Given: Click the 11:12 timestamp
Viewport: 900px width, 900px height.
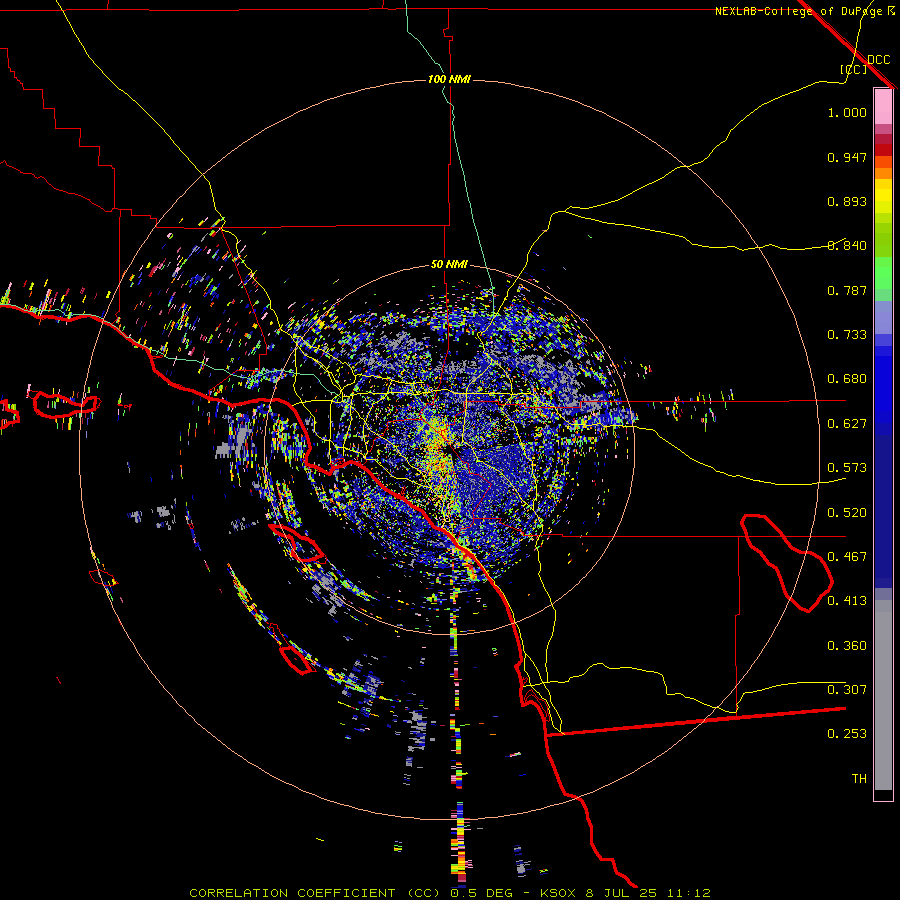Looking at the screenshot, I should [x=689, y=893].
